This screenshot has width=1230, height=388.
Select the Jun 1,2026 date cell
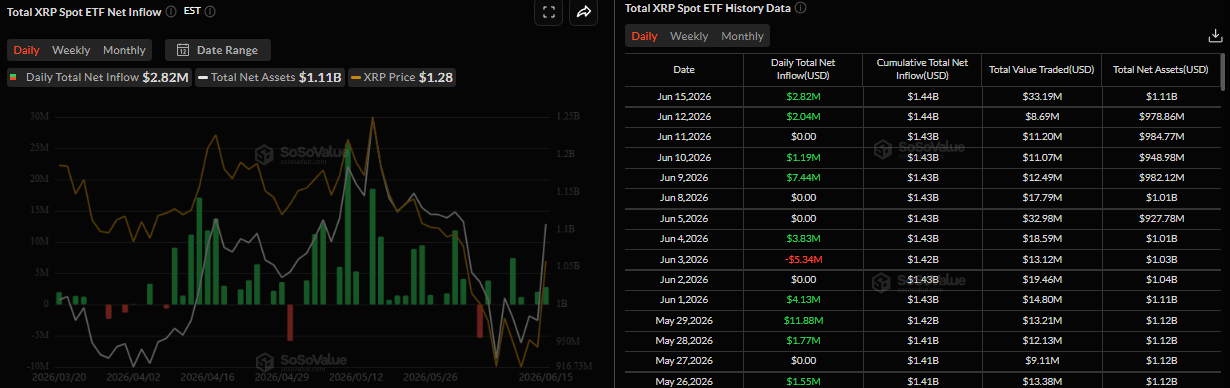(684, 300)
